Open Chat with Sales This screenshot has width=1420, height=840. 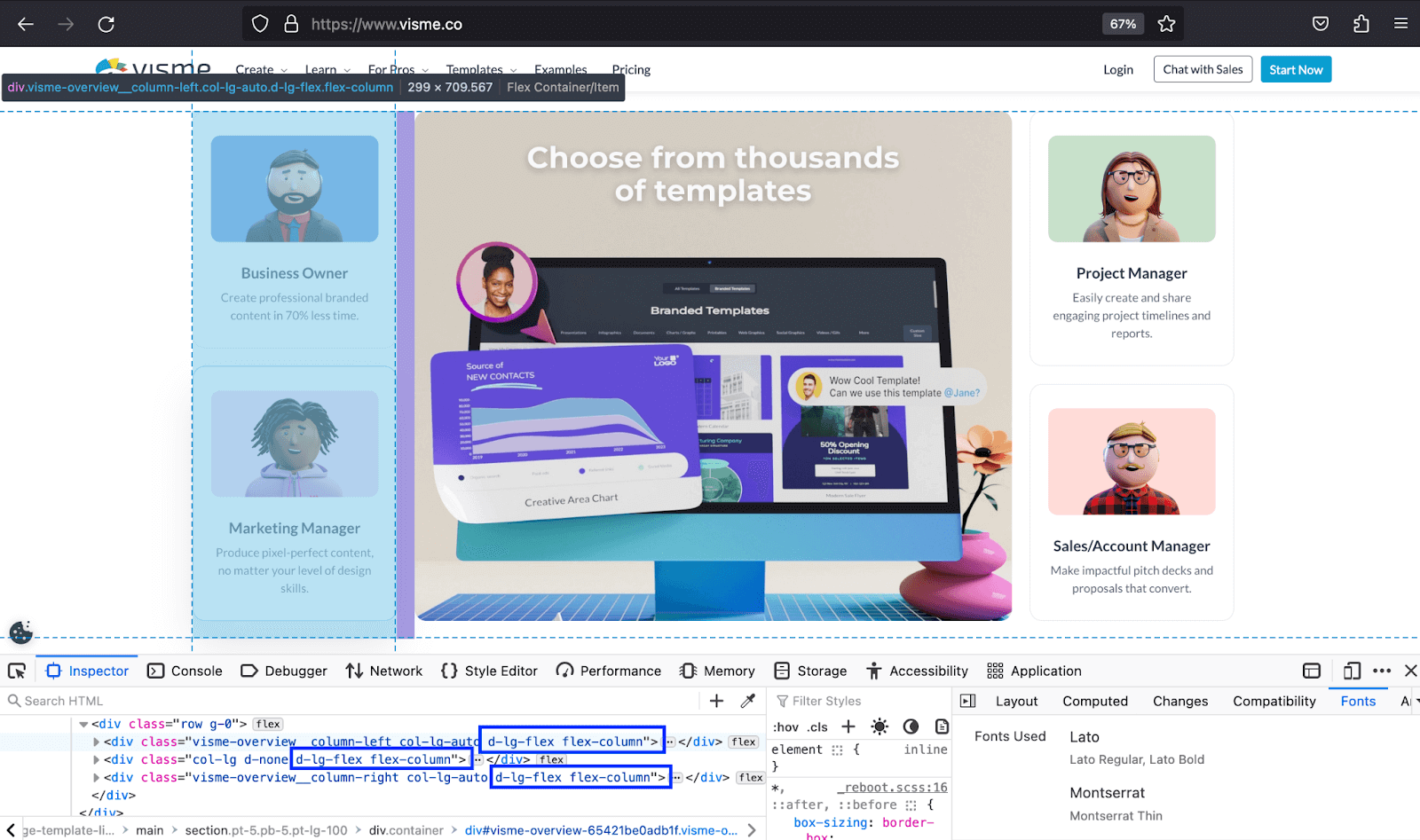[x=1202, y=69]
